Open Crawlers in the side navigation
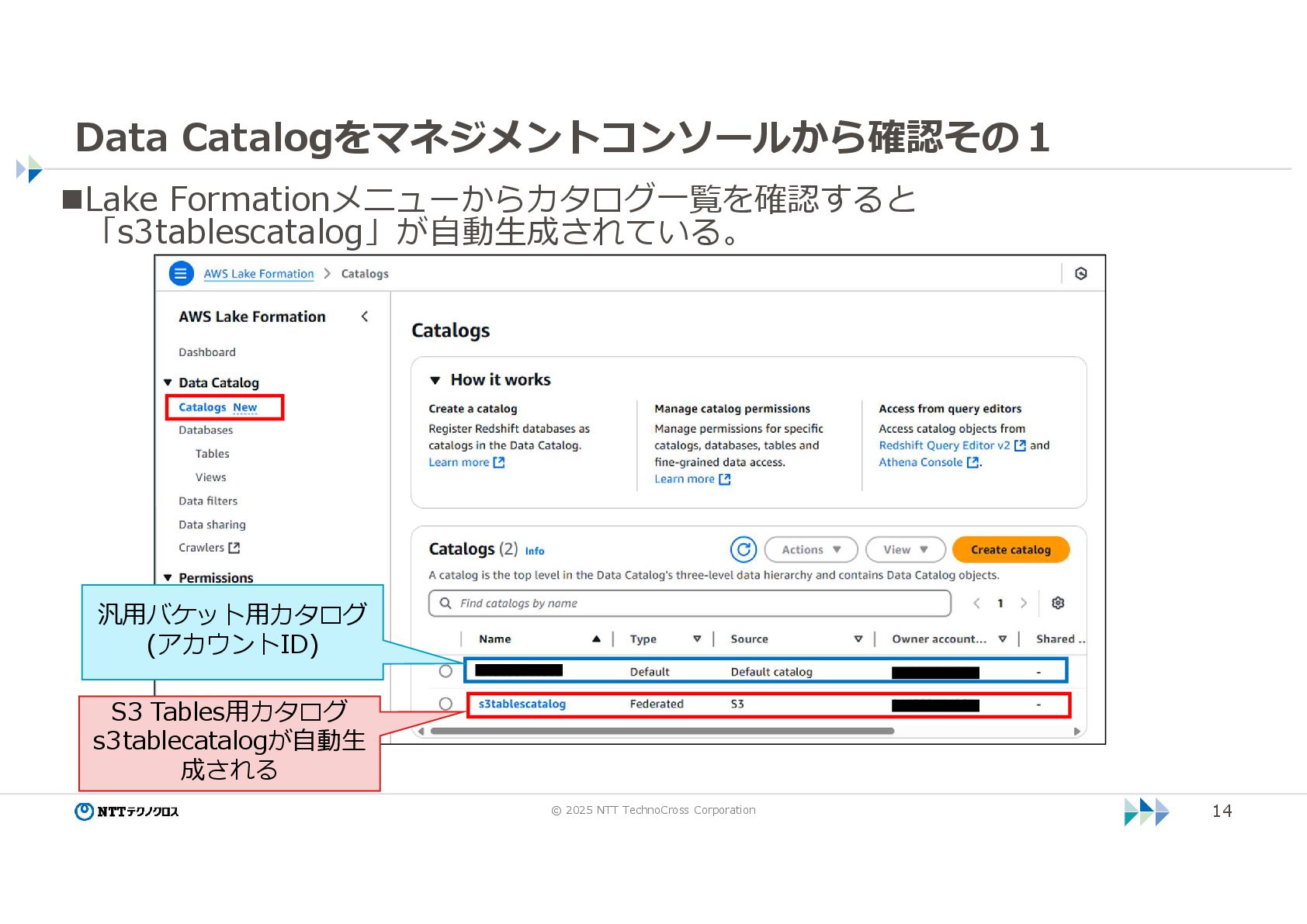Image resolution: width=1307 pixels, height=924 pixels. (x=201, y=548)
